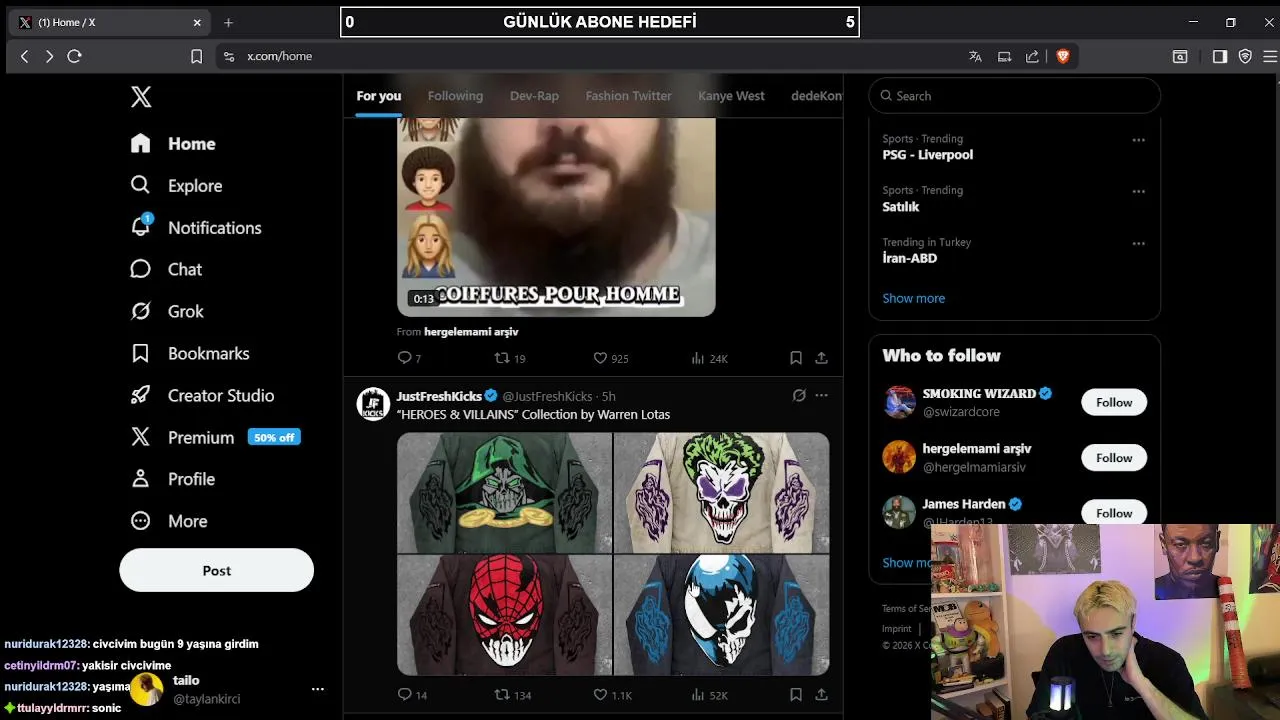Image resolution: width=1280 pixels, height=720 pixels.
Task: Like JustFreshKicks post with 1.1K likes
Action: pyautogui.click(x=612, y=695)
